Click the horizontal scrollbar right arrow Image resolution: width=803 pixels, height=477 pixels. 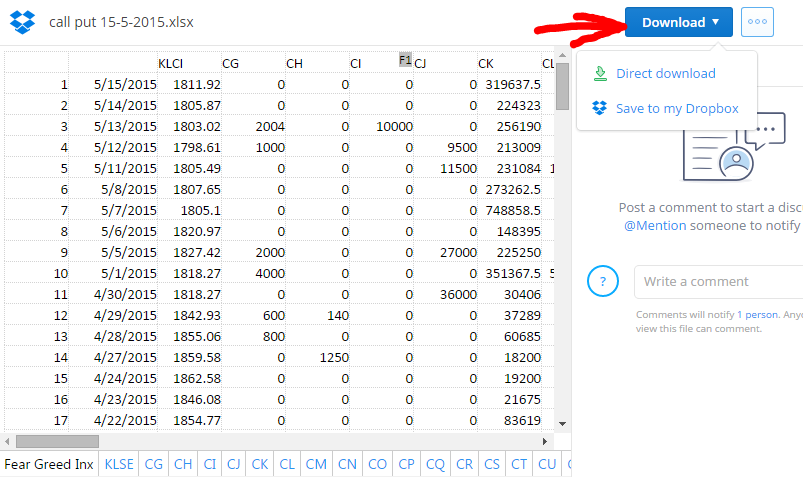(x=544, y=441)
